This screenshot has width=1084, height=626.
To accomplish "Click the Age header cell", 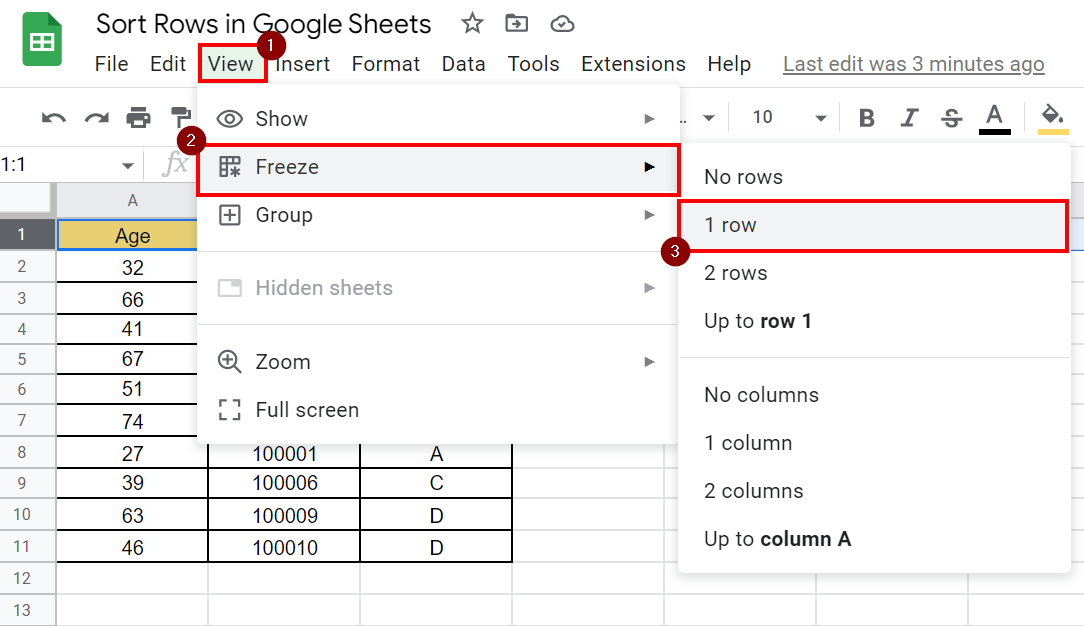I will (x=132, y=235).
